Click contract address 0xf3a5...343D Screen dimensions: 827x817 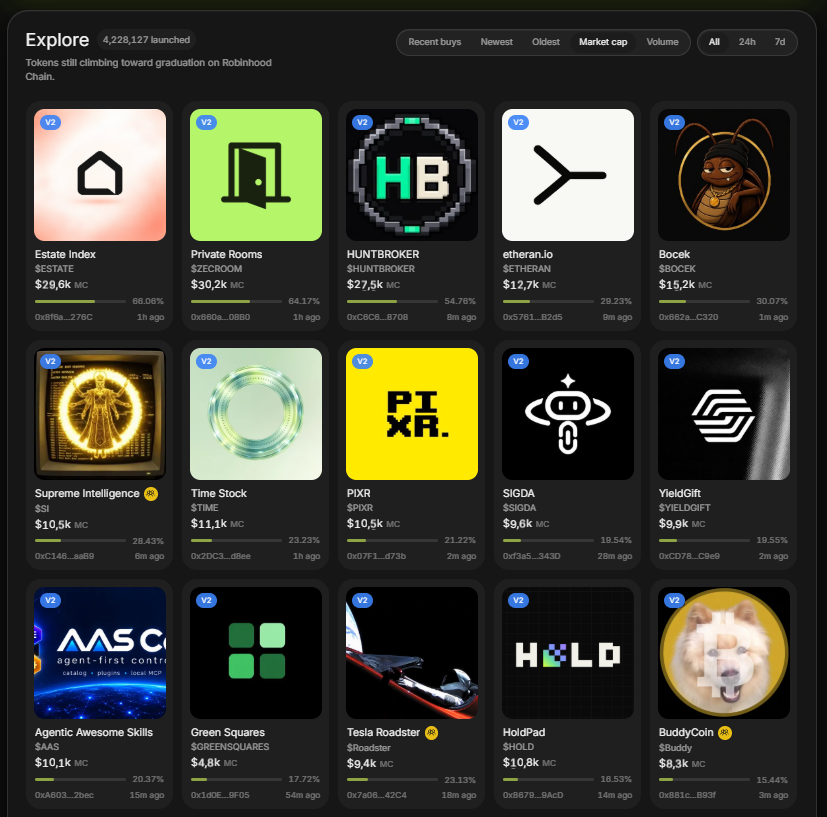[532, 556]
